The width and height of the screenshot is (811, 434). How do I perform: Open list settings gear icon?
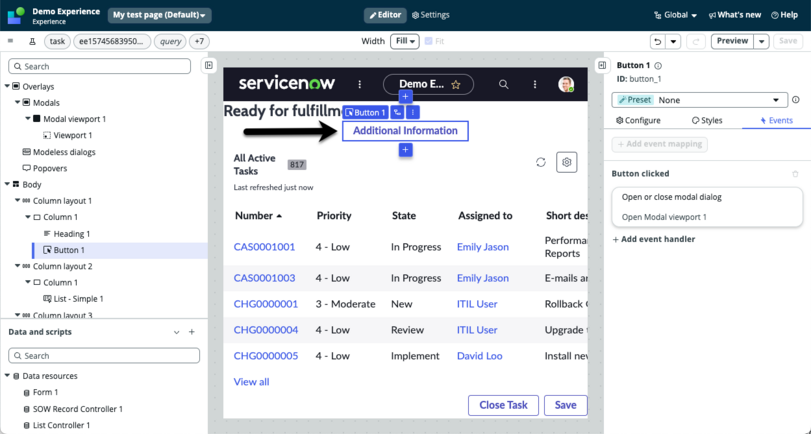click(566, 162)
